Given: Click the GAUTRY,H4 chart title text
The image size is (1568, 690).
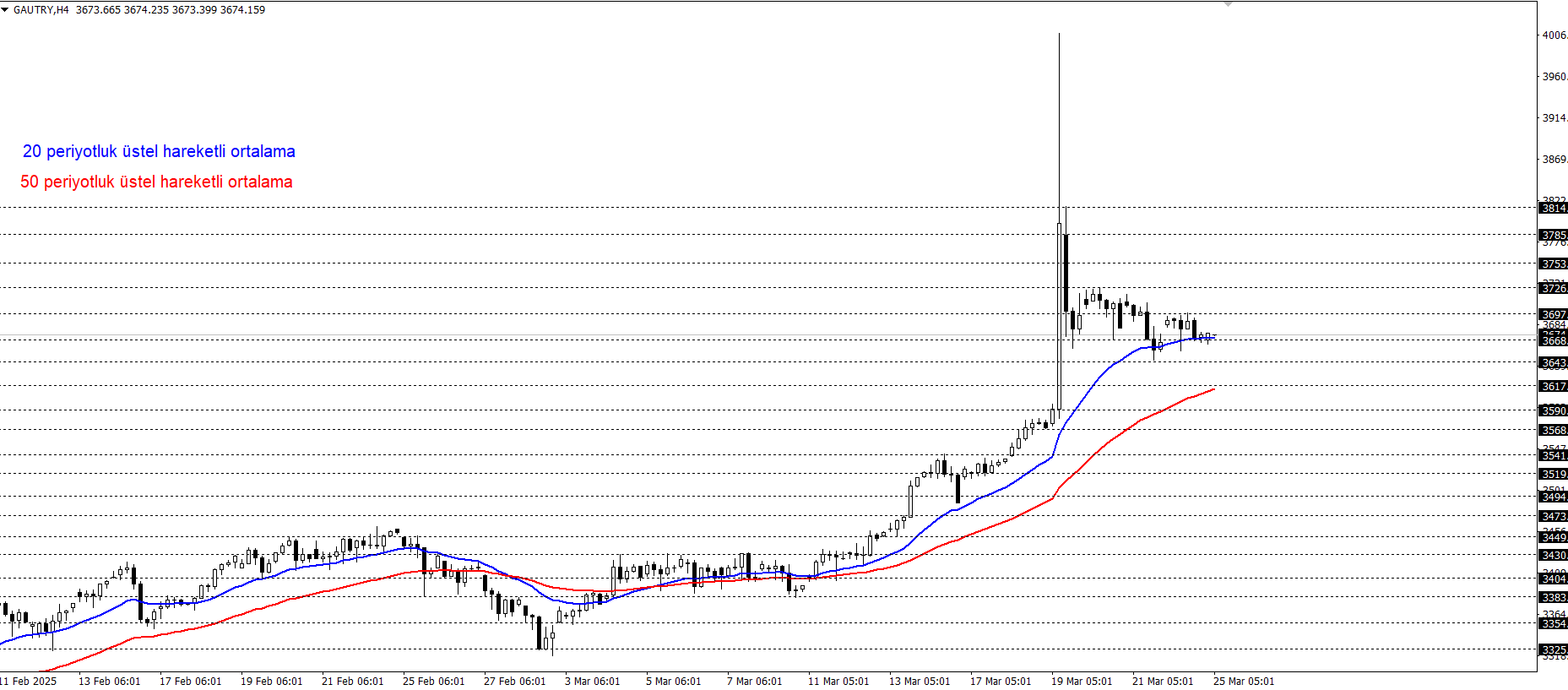Looking at the screenshot, I should (41, 10).
